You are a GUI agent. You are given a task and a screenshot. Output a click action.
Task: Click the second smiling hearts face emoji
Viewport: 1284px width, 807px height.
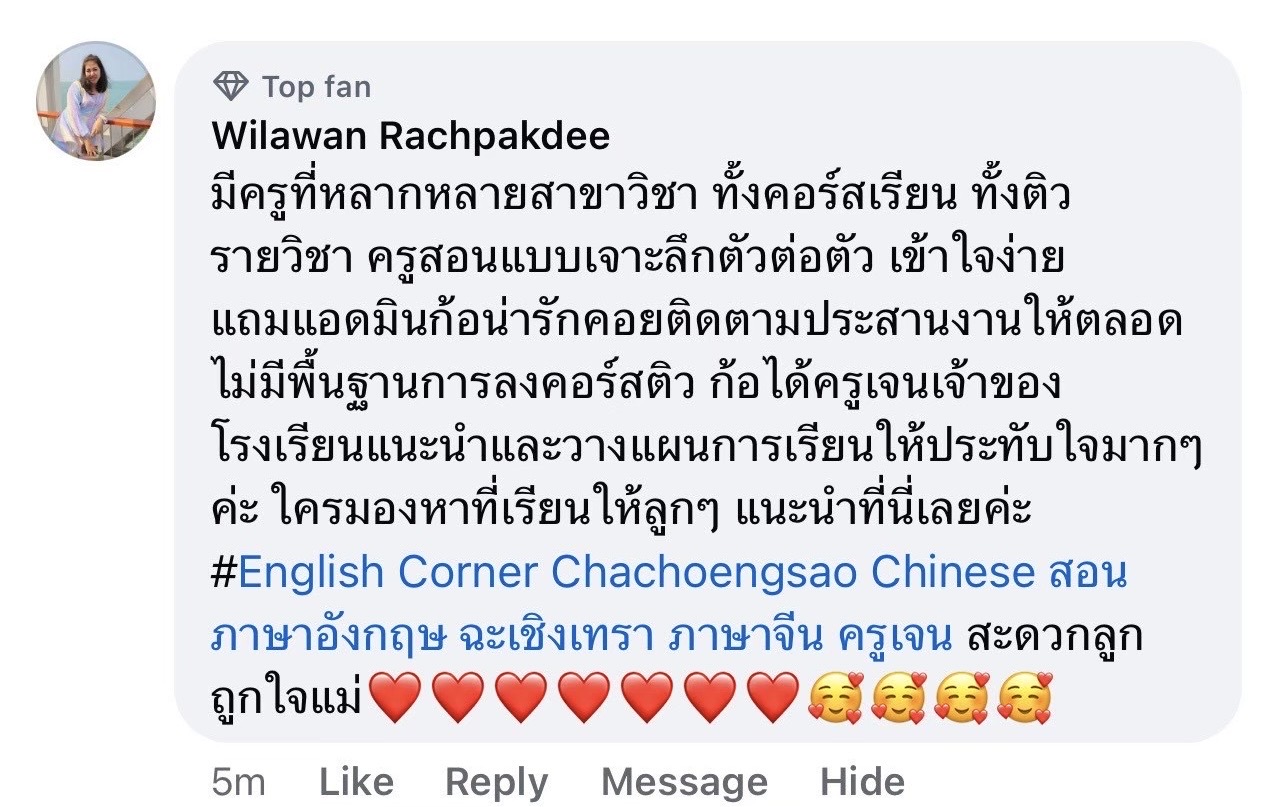click(x=899, y=697)
